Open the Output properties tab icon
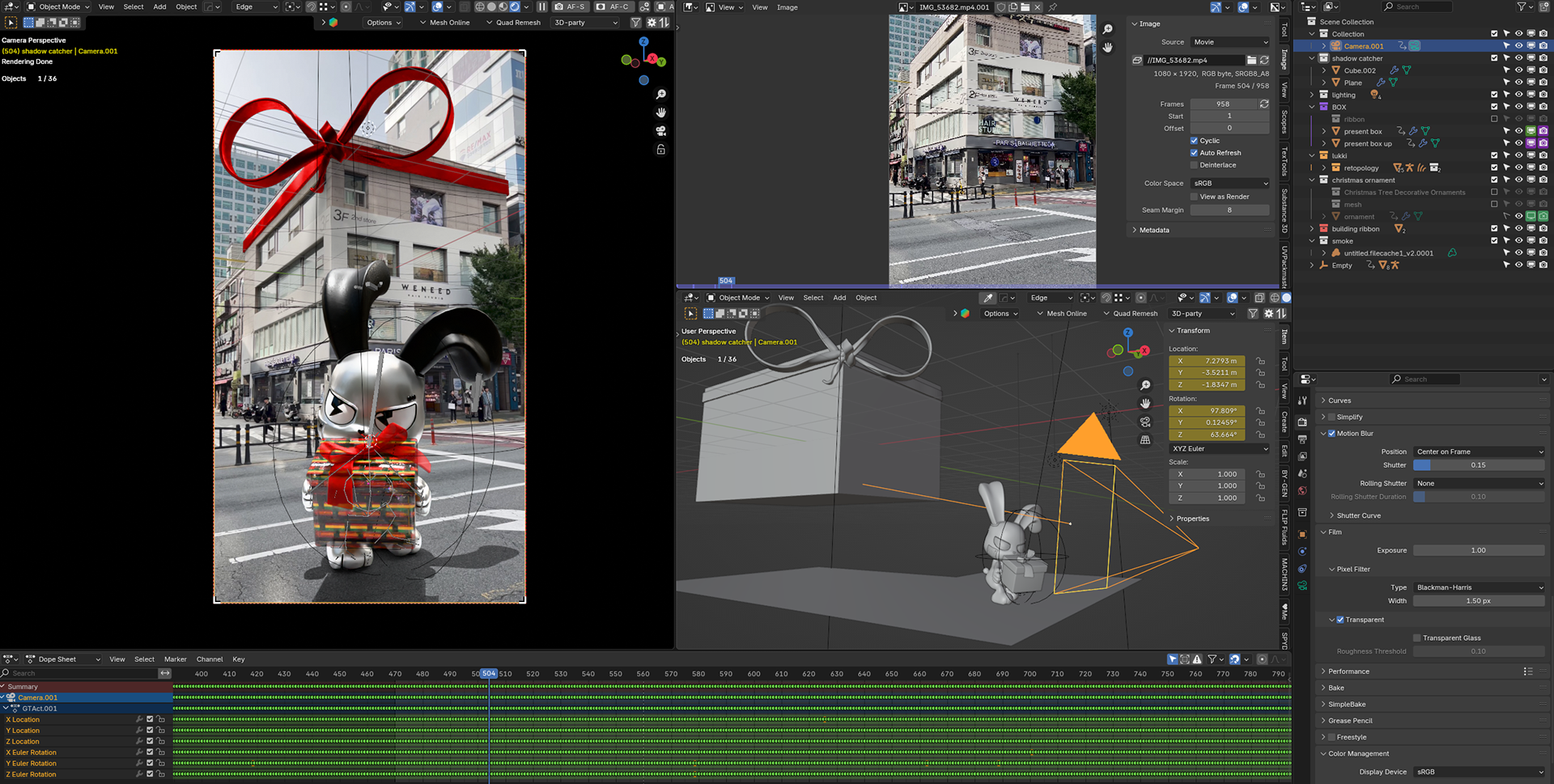Image resolution: width=1554 pixels, height=784 pixels. 1302,439
